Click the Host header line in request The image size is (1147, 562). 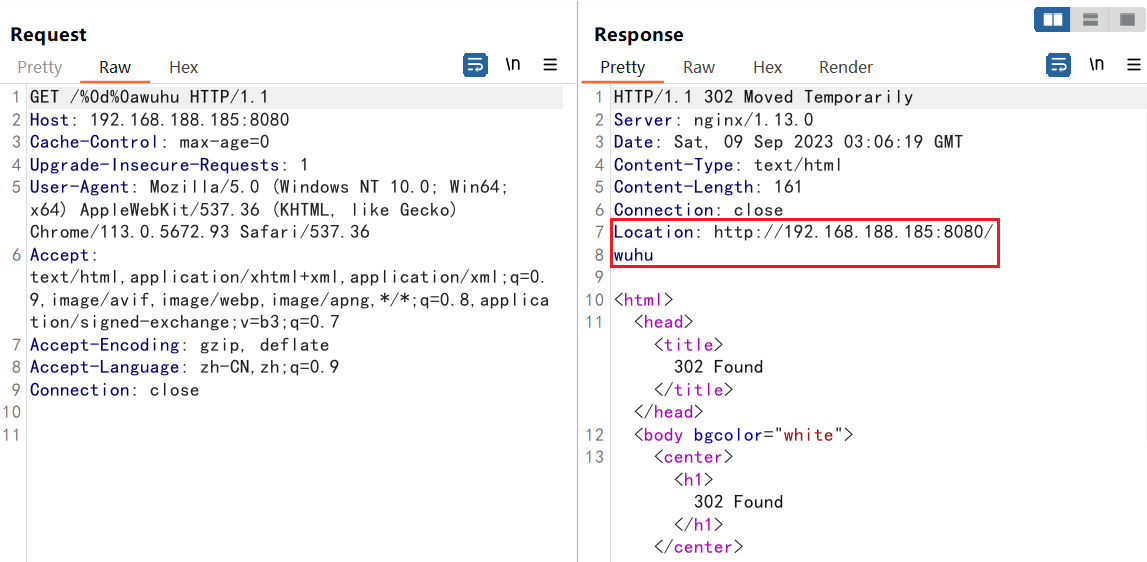[x=159, y=120]
